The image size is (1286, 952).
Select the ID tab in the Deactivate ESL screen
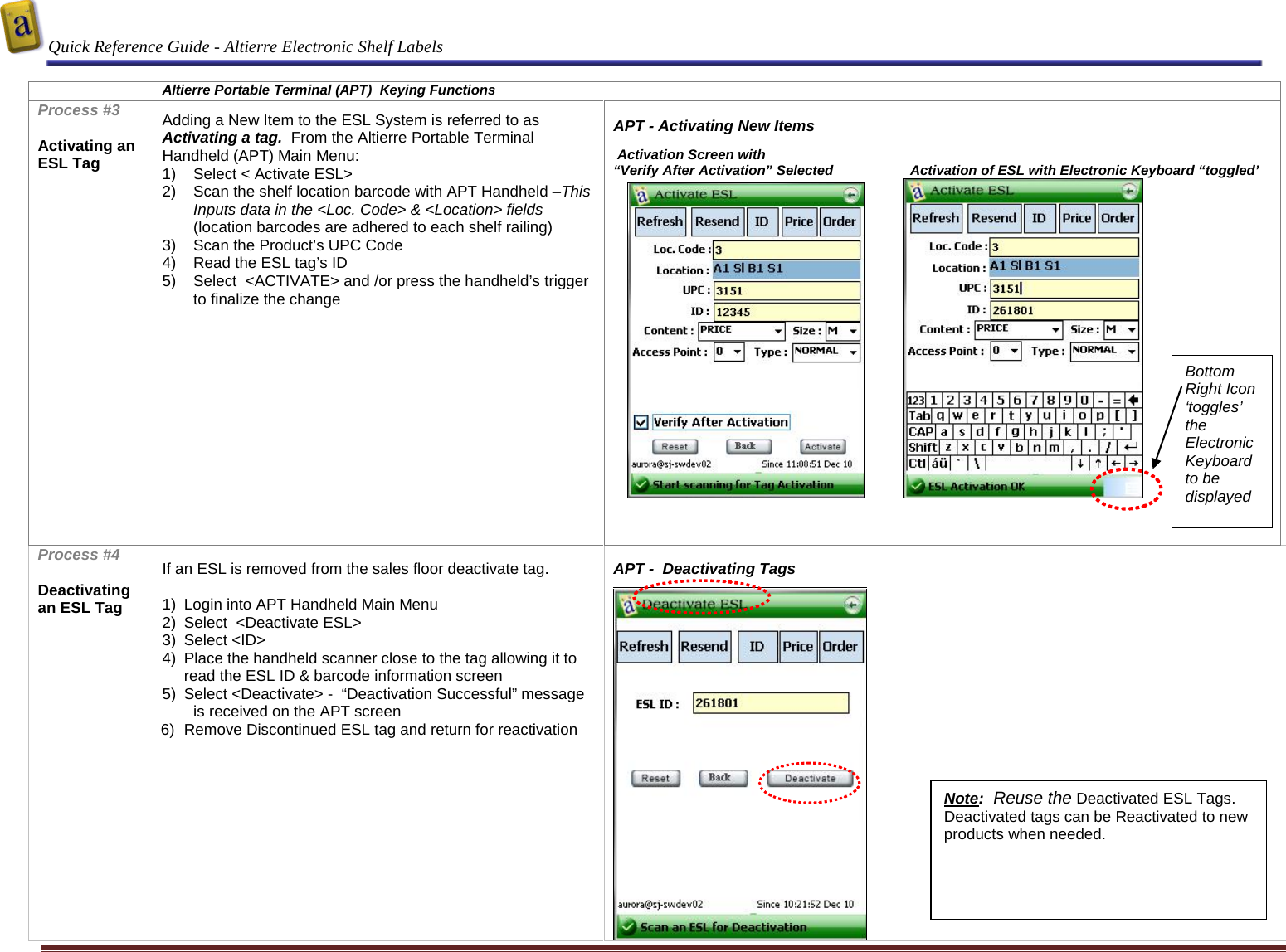pos(757,646)
